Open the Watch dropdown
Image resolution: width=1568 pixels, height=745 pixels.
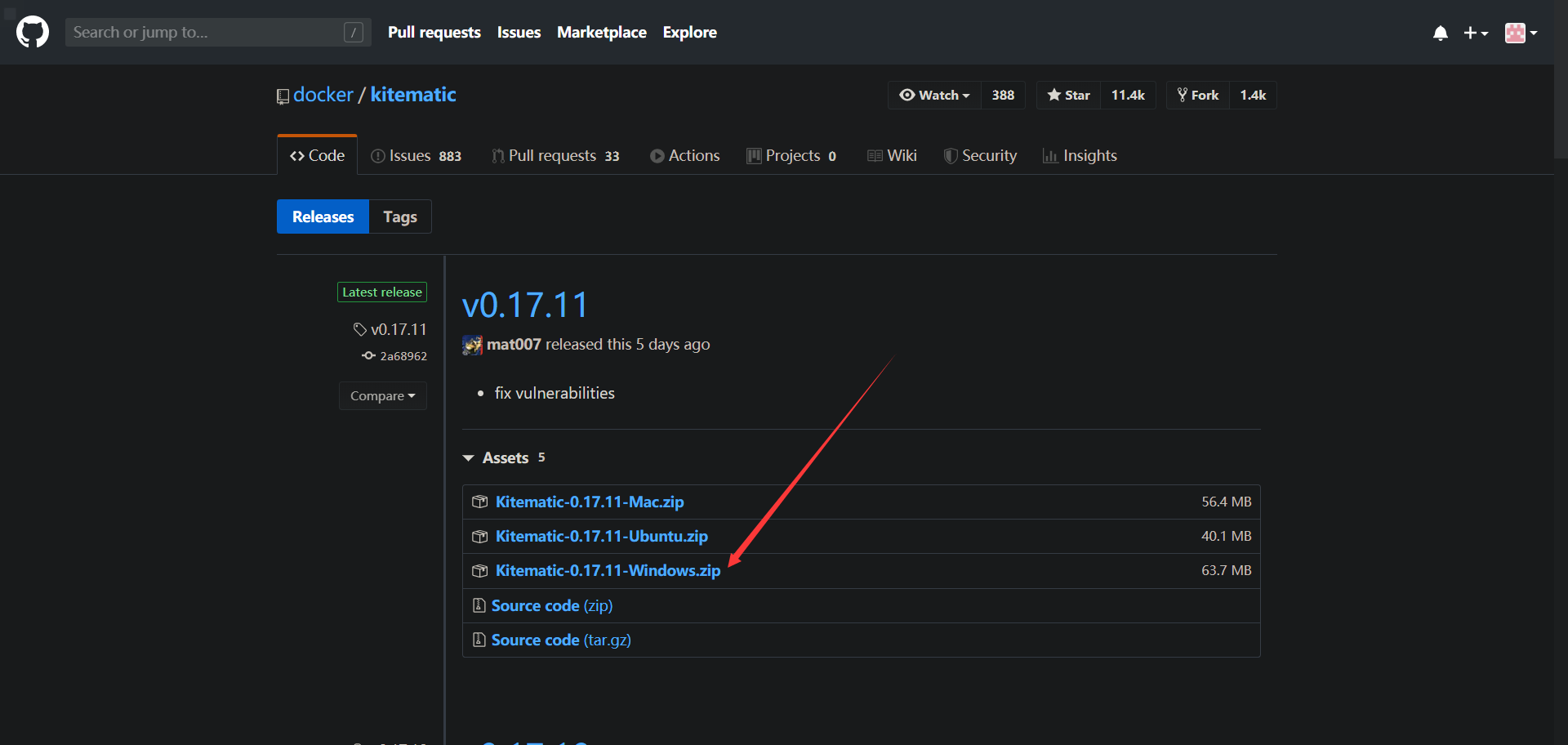[934, 96]
